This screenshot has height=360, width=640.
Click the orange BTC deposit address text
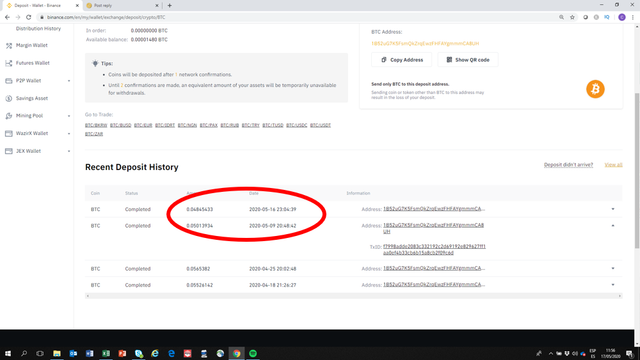[425, 43]
